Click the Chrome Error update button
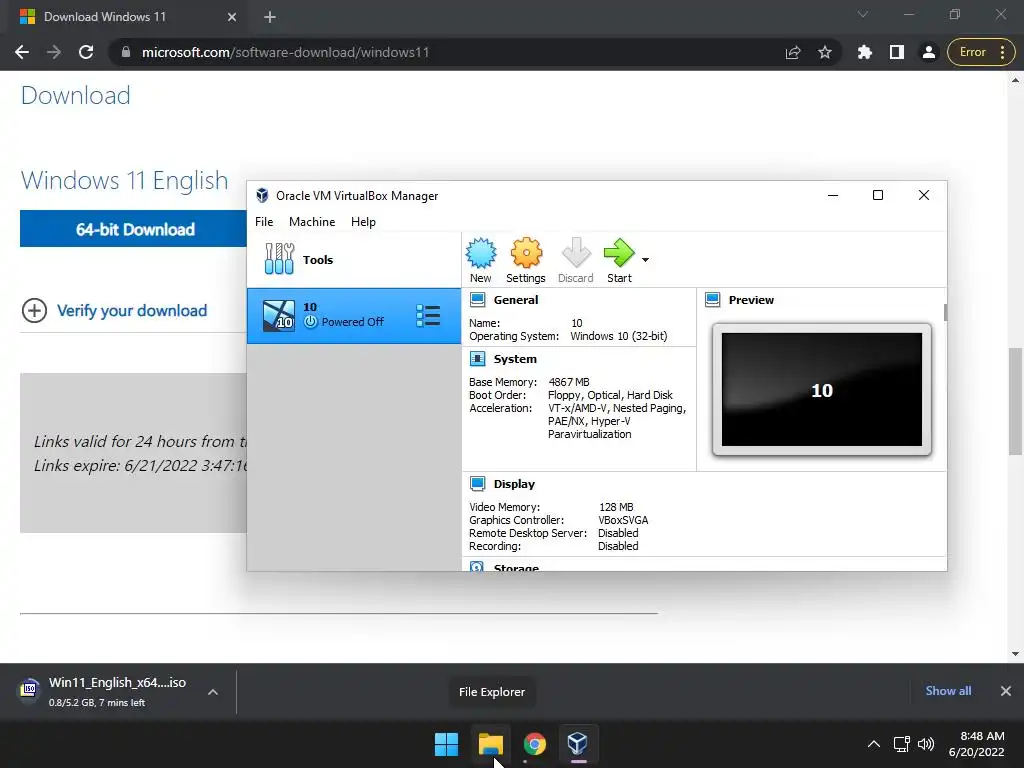1024x768 pixels. 981,52
